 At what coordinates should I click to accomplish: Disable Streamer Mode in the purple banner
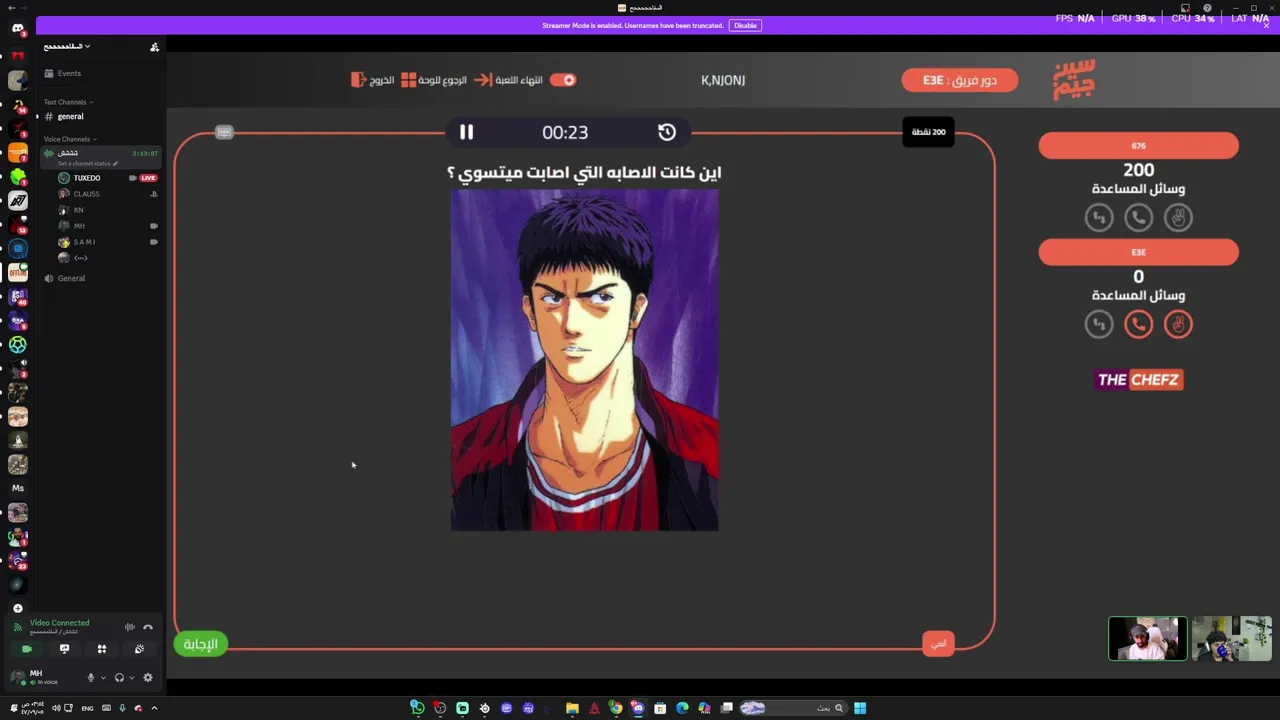pyautogui.click(x=745, y=25)
